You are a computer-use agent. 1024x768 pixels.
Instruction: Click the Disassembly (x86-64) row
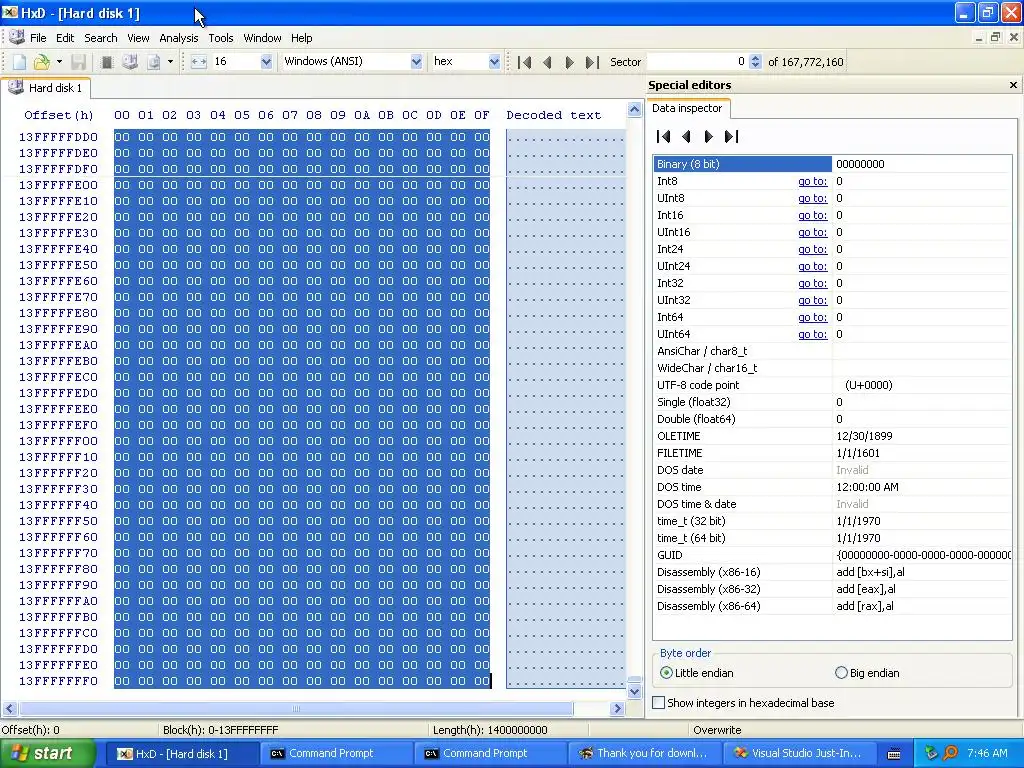tap(832, 606)
